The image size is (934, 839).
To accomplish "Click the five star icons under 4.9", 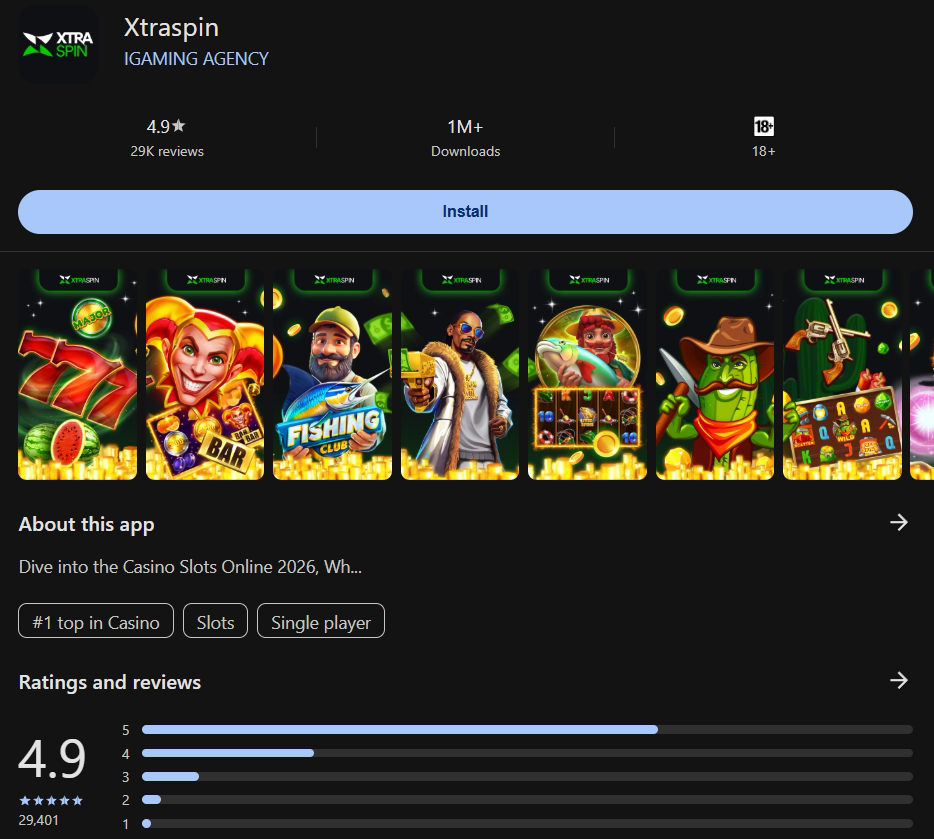I will pos(51,800).
